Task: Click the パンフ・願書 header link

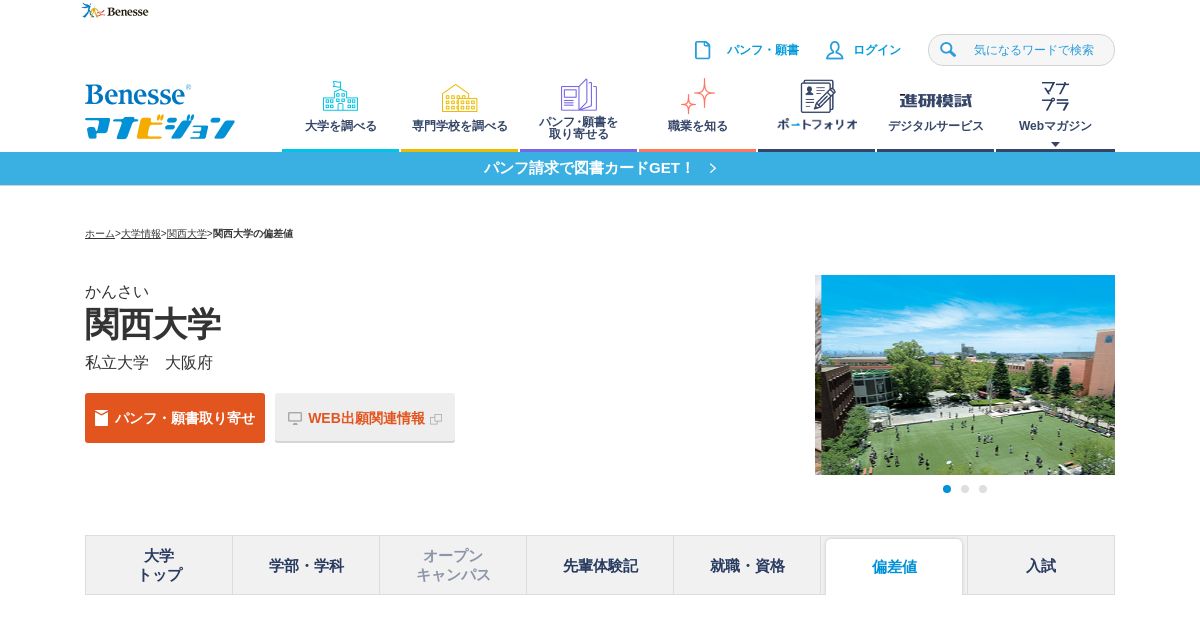Action: point(763,50)
